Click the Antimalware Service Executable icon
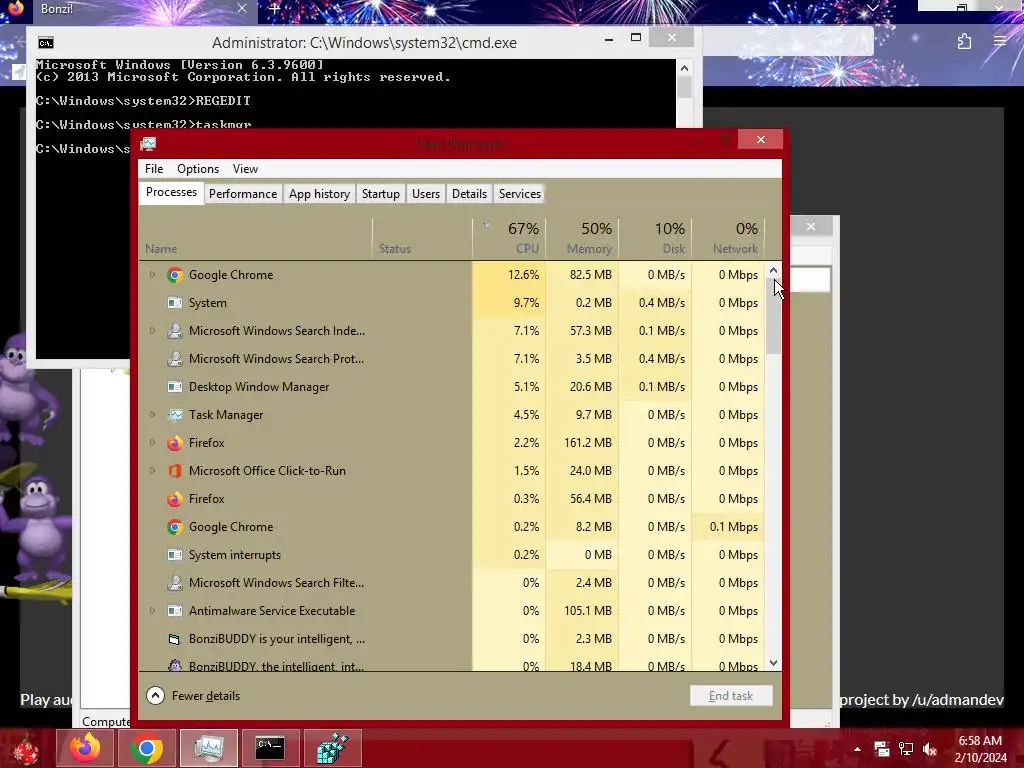Image resolution: width=1024 pixels, height=768 pixels. pyautogui.click(x=174, y=611)
